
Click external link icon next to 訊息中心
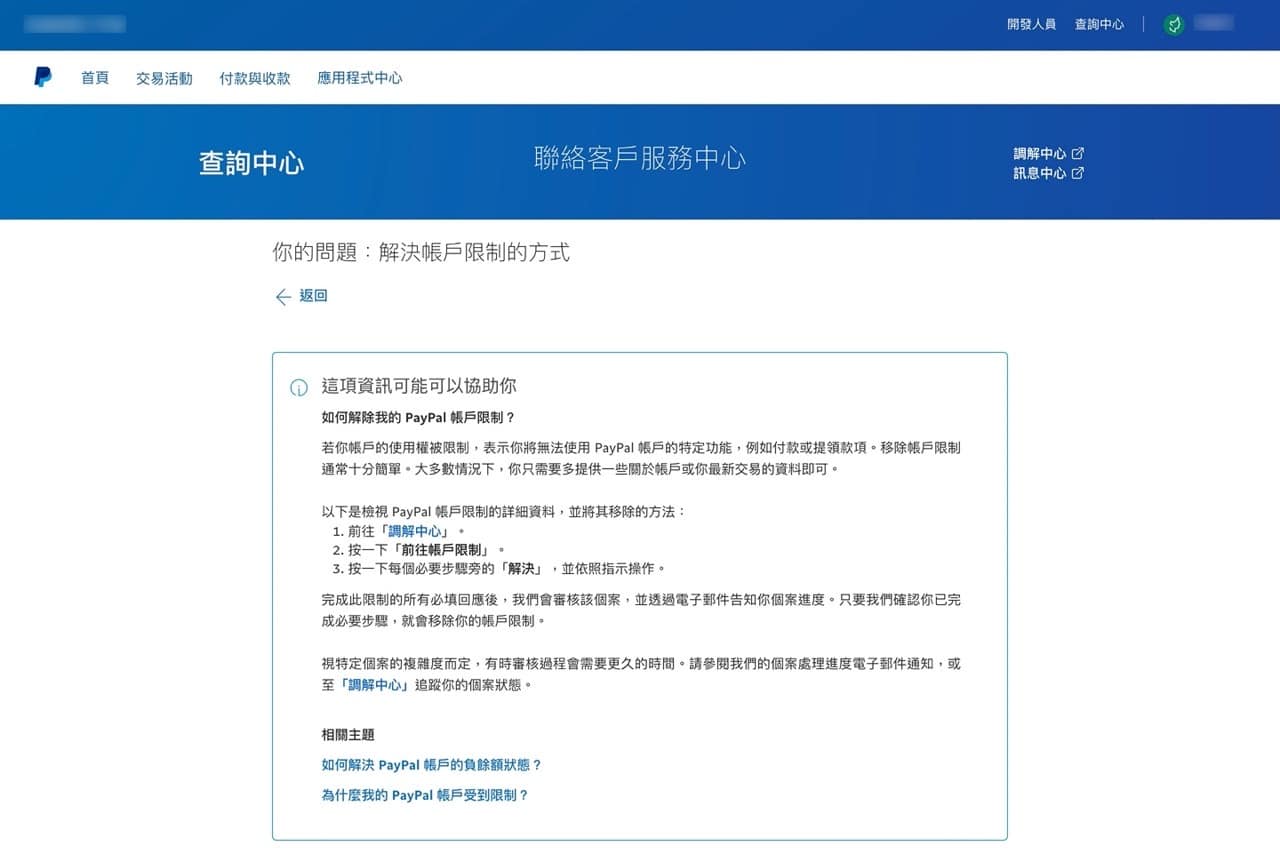pos(1078,173)
